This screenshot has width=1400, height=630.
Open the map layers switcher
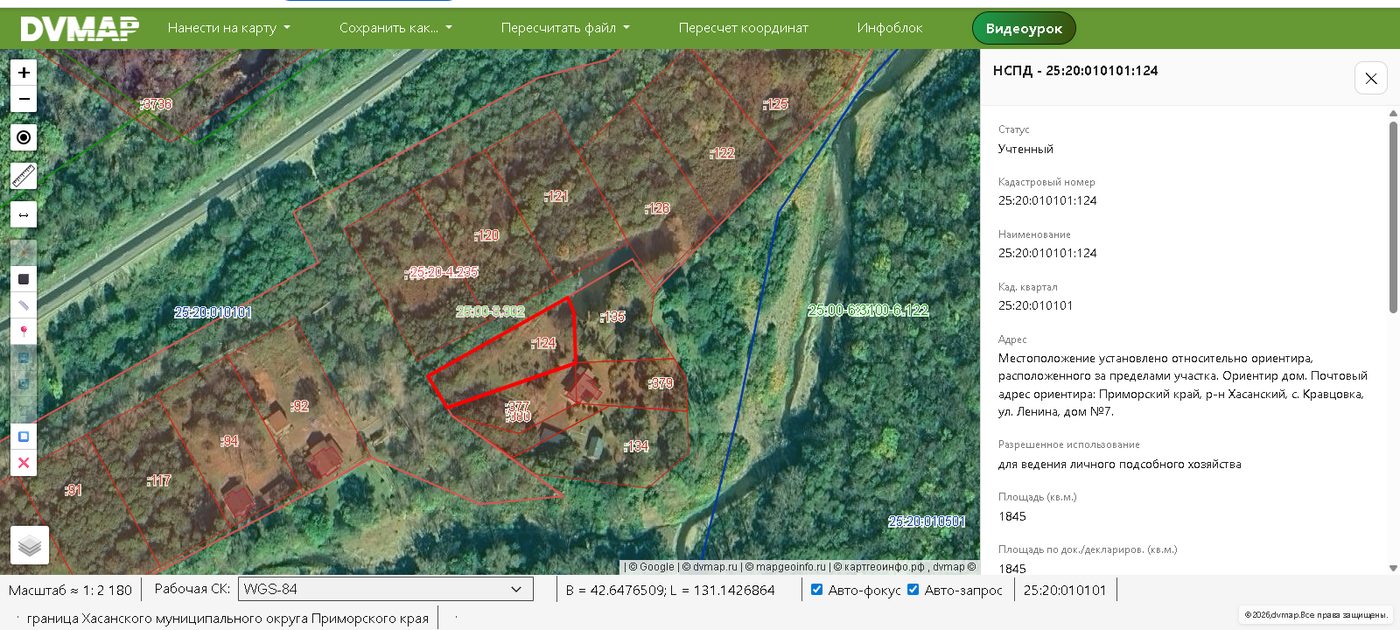(x=30, y=545)
